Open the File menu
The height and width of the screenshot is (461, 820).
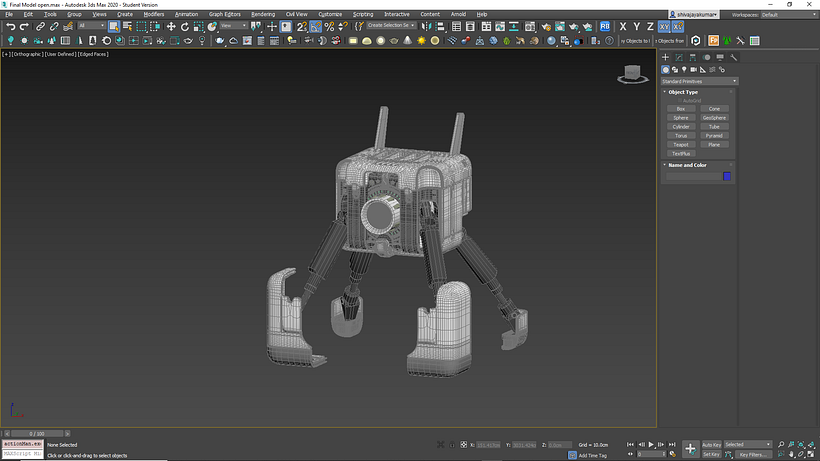[9, 14]
